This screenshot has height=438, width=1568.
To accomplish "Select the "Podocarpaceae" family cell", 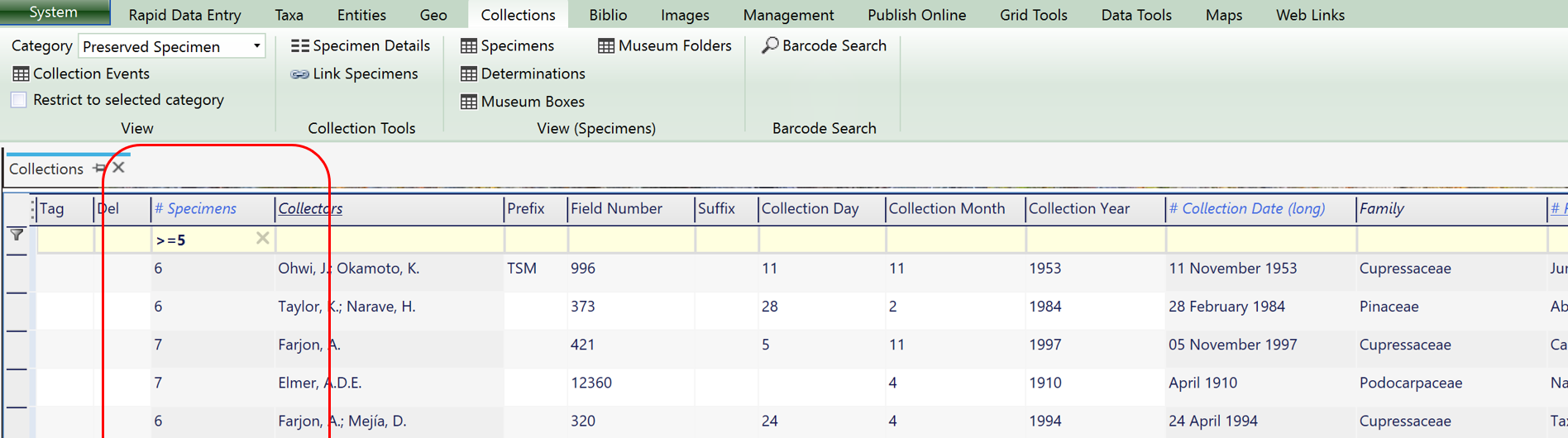I will [1451, 383].
